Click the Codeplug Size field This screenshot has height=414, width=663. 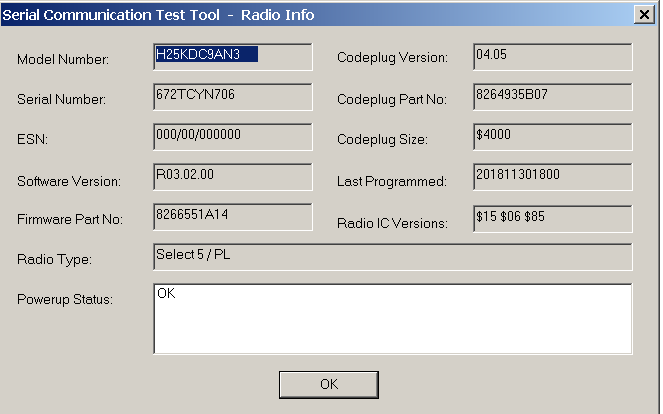[552, 136]
